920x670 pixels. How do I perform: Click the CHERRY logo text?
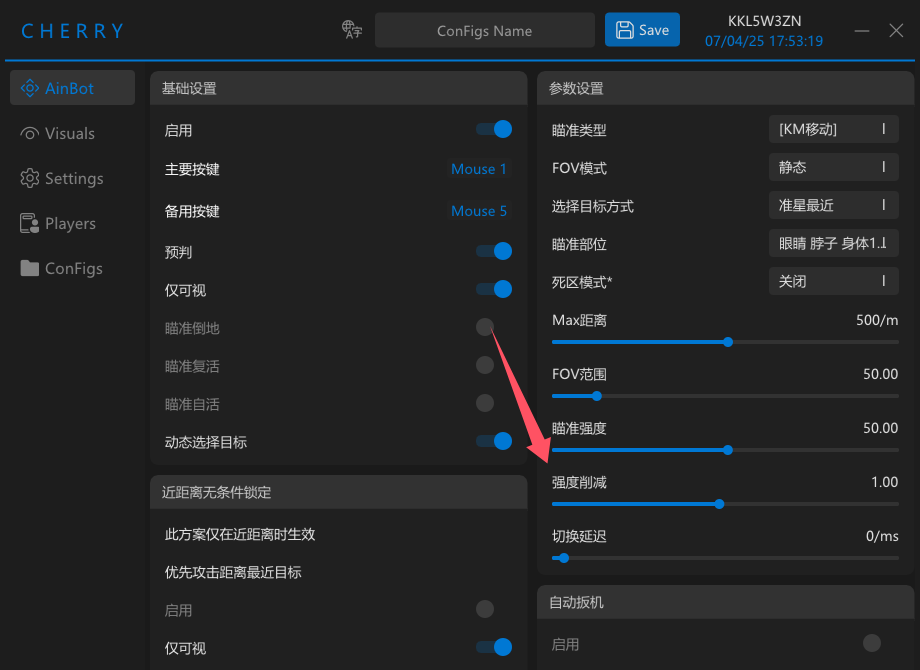tap(73, 31)
